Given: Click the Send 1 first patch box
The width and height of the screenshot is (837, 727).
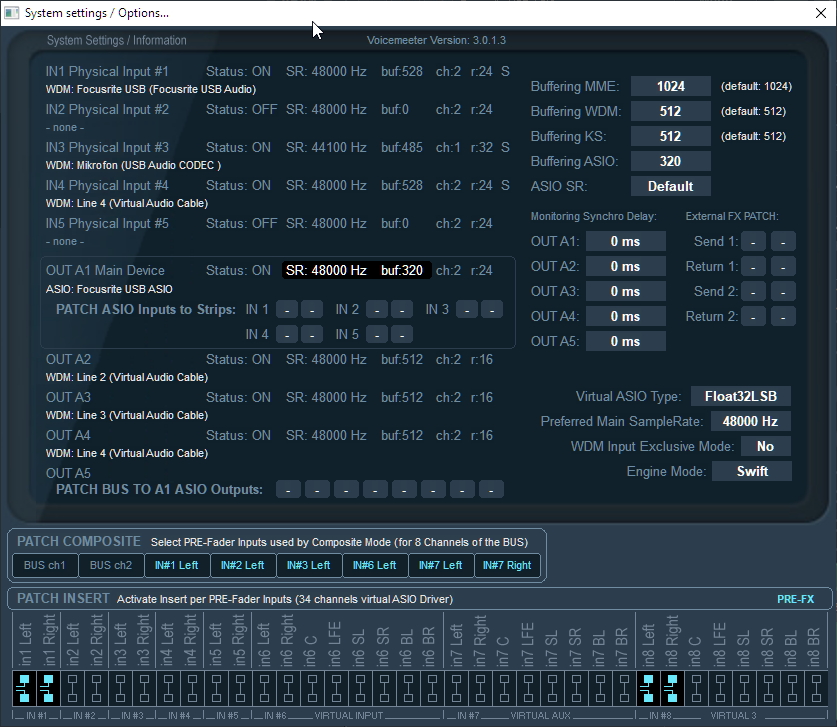Looking at the screenshot, I should 754,241.
